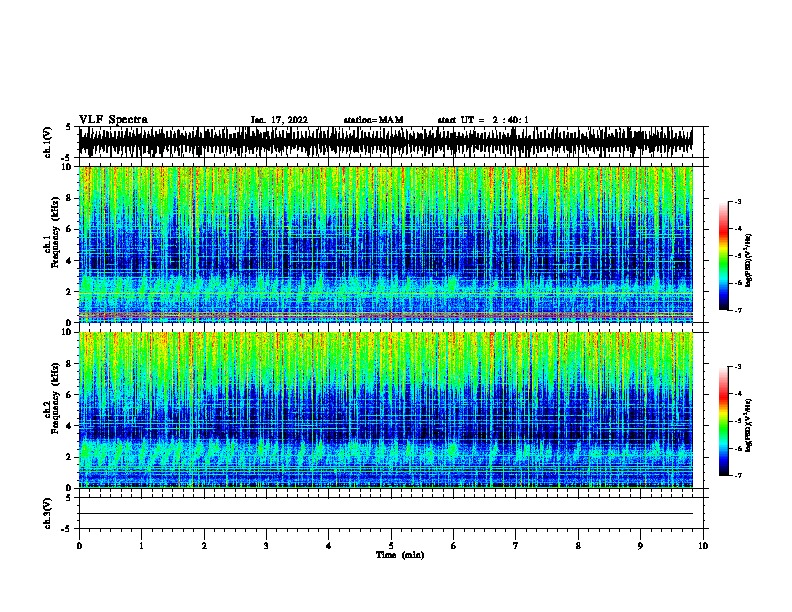This screenshot has height=612, width=792.
Task: Click the ch.2 color bar log(PSD) label
Action: (x=748, y=426)
